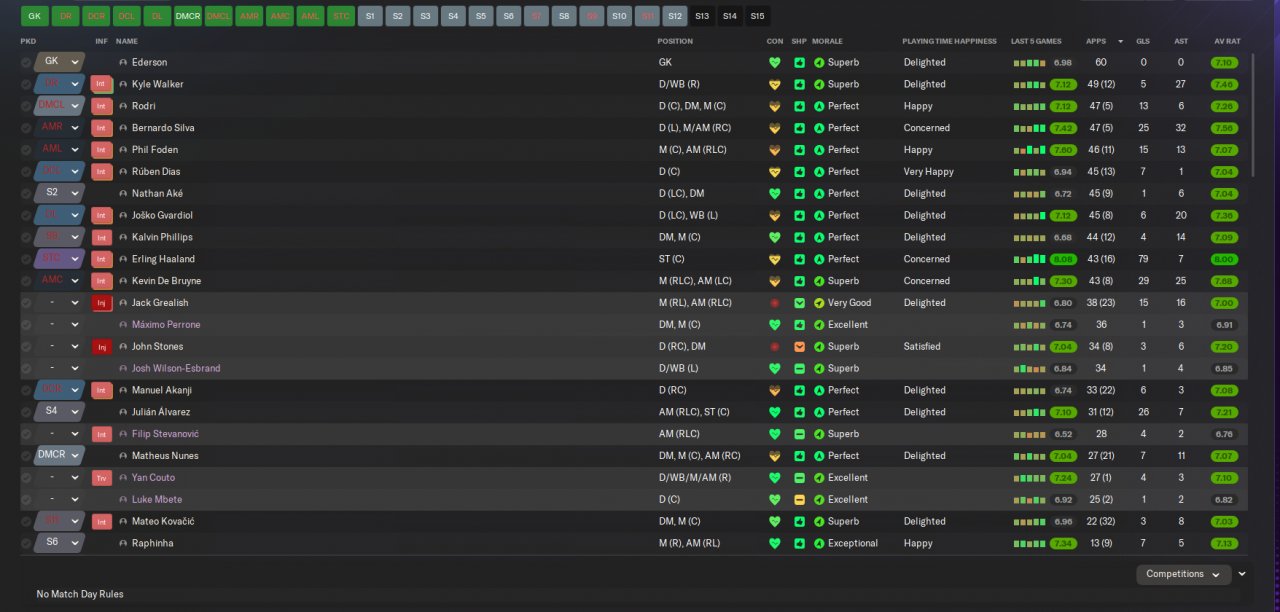This screenshot has width=1280, height=612.
Task: Sort by the MORALE column header
Action: [x=827, y=42]
